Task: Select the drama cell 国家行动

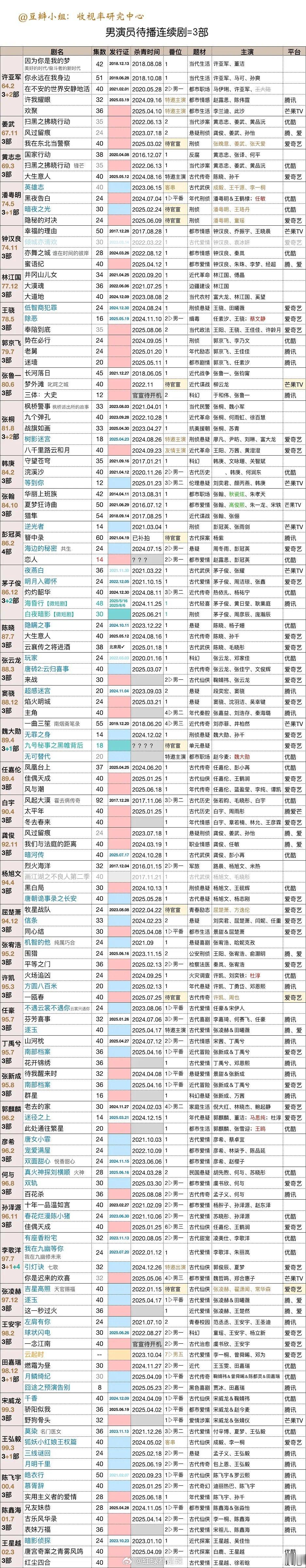Action: pos(37,154)
